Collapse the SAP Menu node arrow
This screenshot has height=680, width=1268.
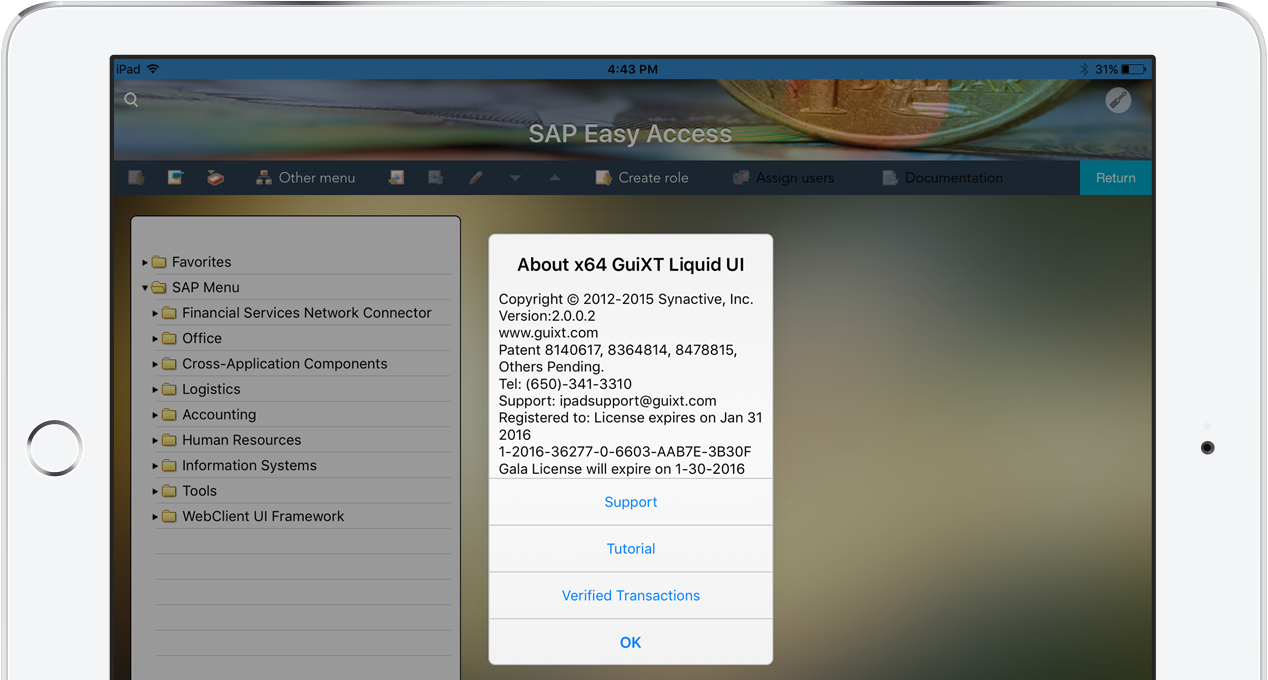pyautogui.click(x=145, y=288)
